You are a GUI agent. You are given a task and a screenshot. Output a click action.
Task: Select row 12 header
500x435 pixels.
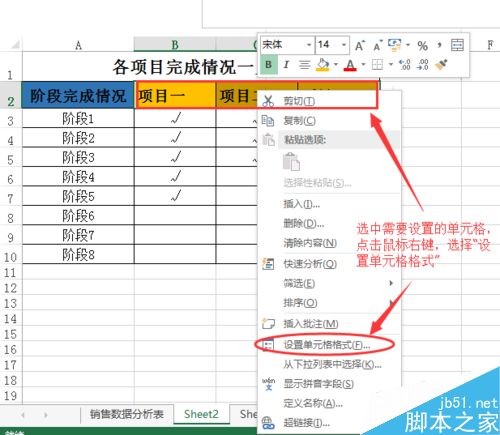point(11,288)
